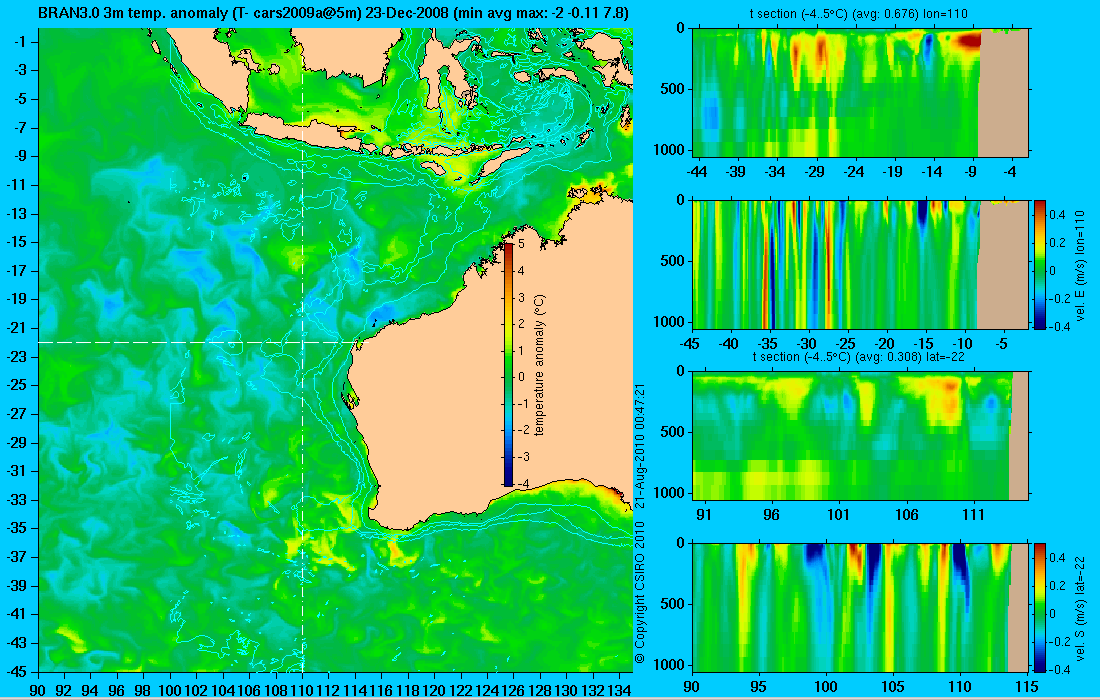Click longitude tick label 104 on main map
1100x700 pixels.
[222, 691]
